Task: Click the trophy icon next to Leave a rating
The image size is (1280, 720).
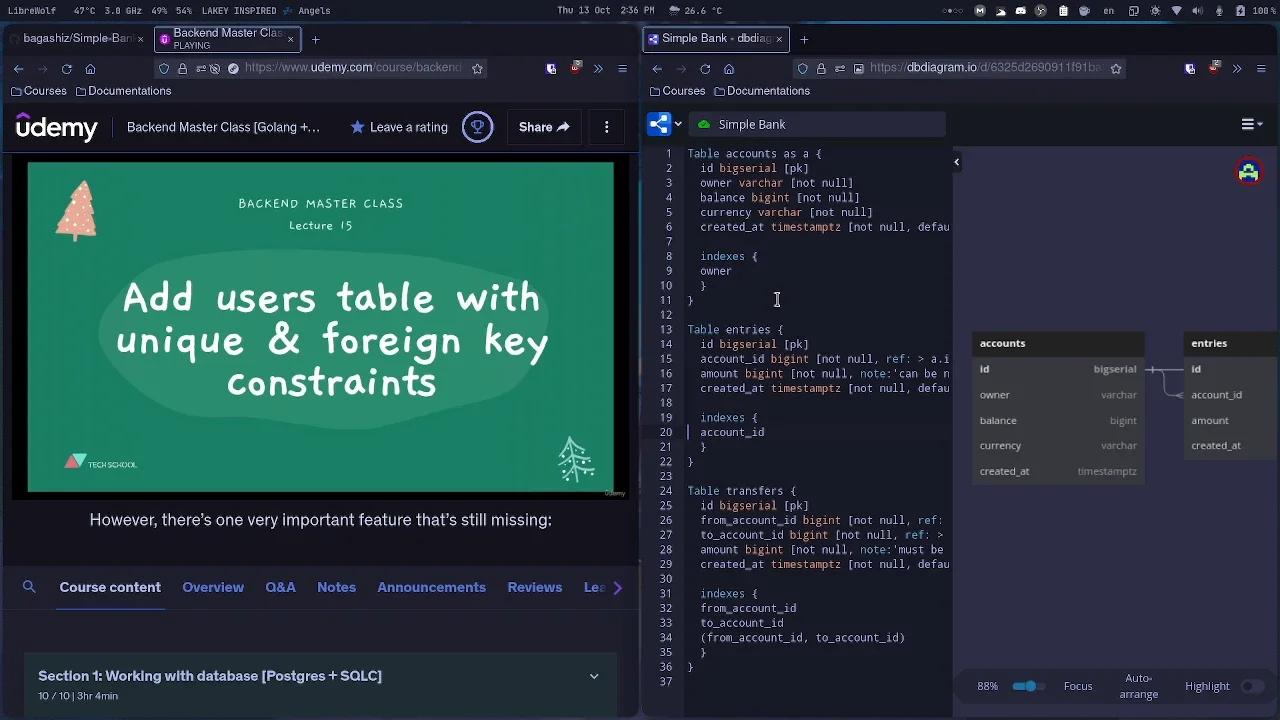Action: (478, 127)
